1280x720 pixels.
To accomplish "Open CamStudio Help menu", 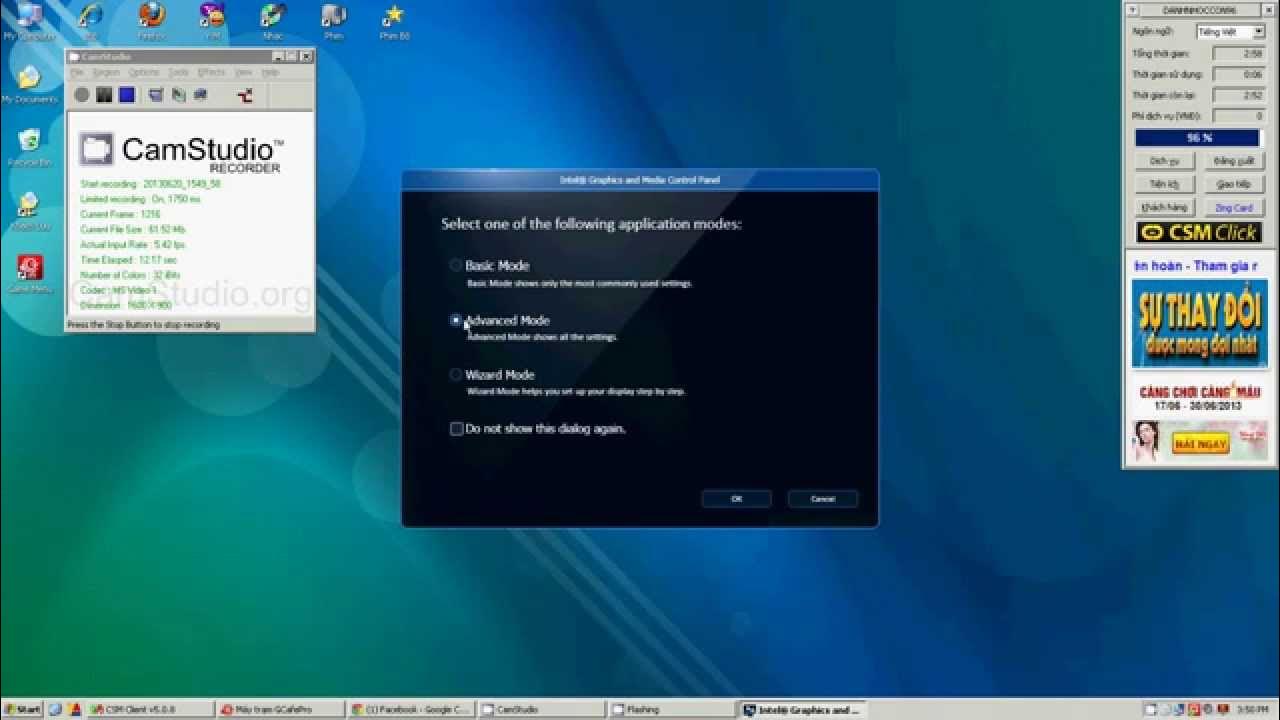I will tap(270, 72).
